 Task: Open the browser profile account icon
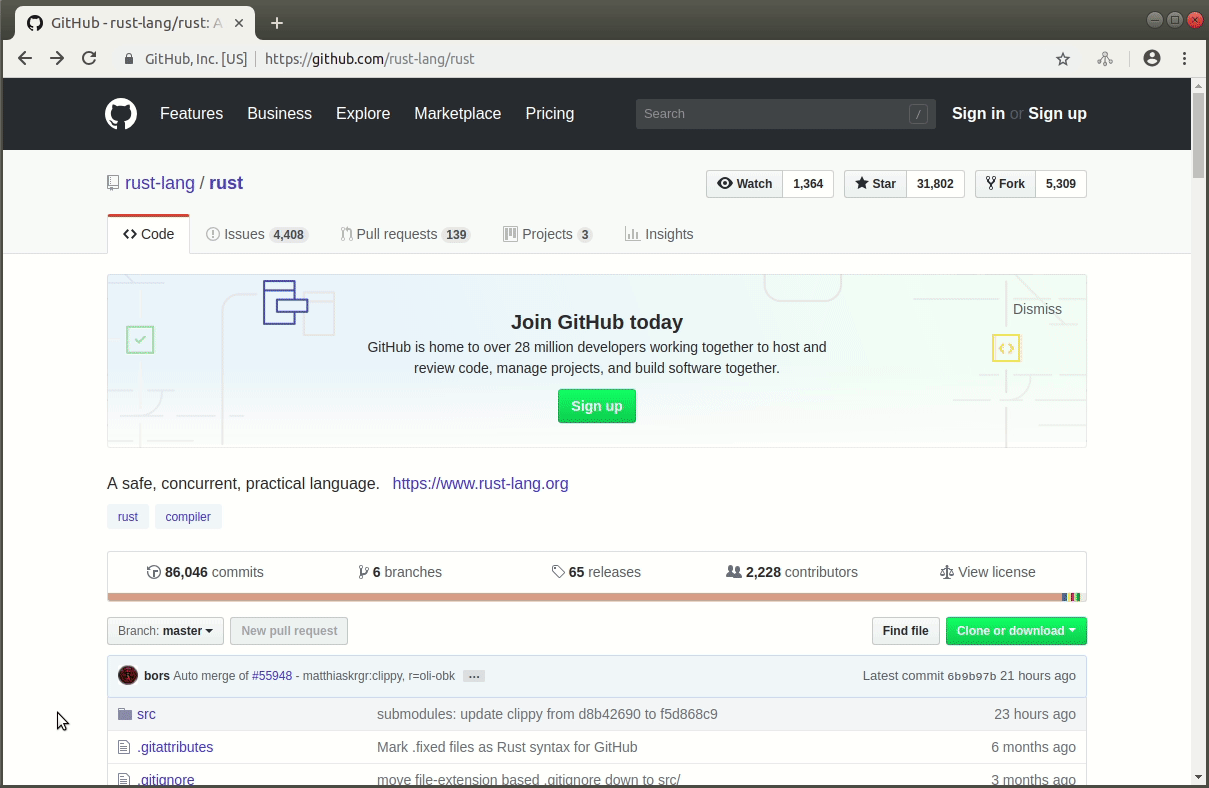(x=1152, y=59)
